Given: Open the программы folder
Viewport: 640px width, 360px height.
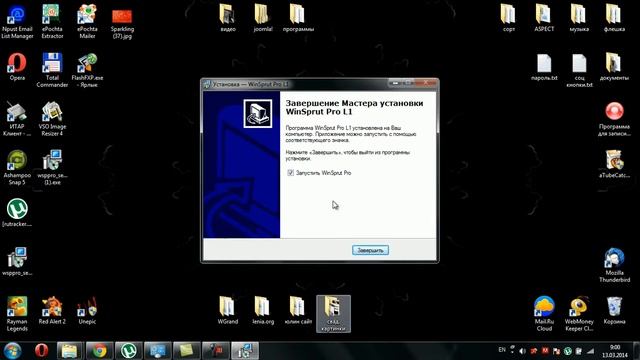Looking at the screenshot, I should [298, 18].
